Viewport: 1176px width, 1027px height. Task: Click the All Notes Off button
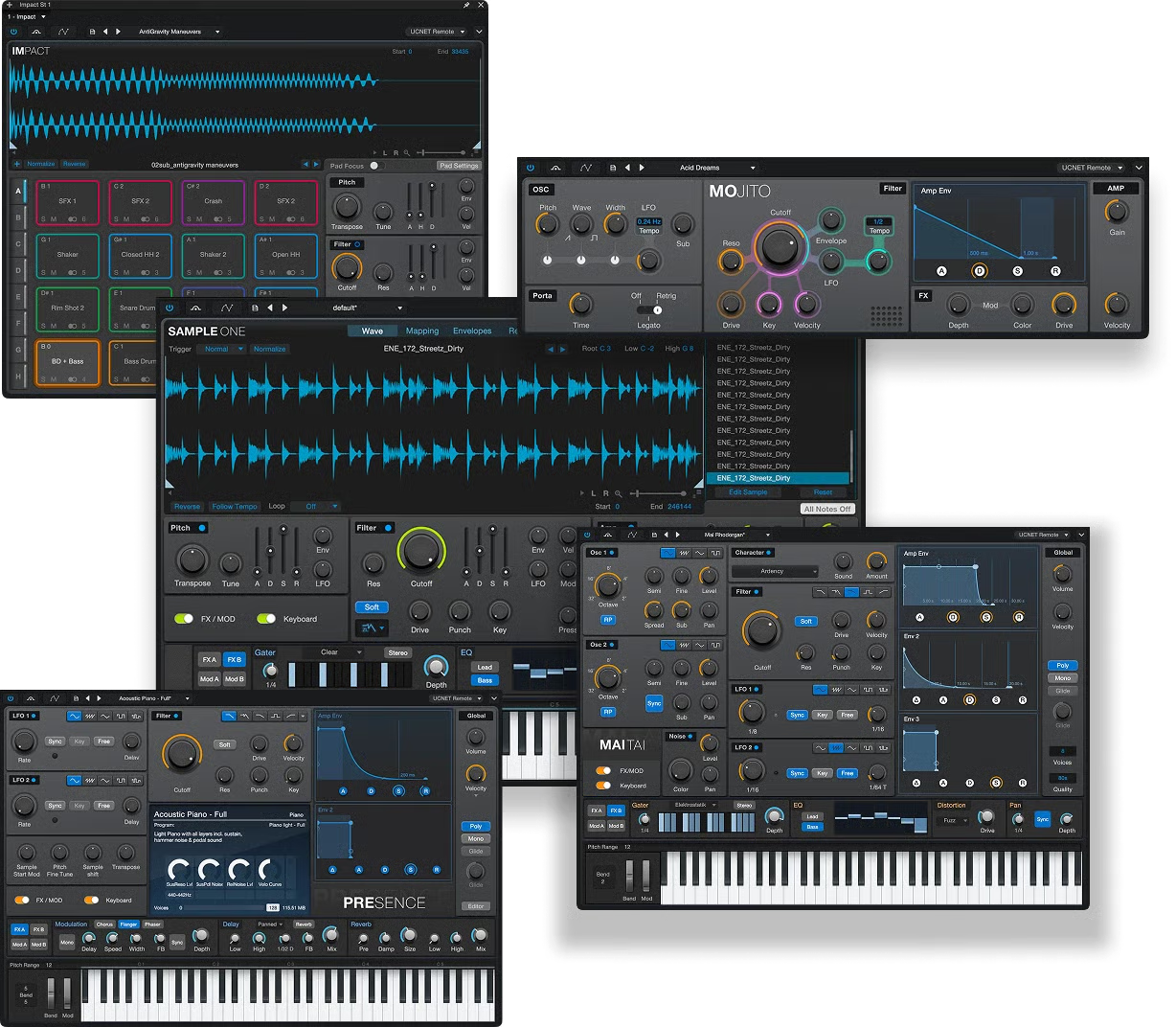(x=827, y=509)
